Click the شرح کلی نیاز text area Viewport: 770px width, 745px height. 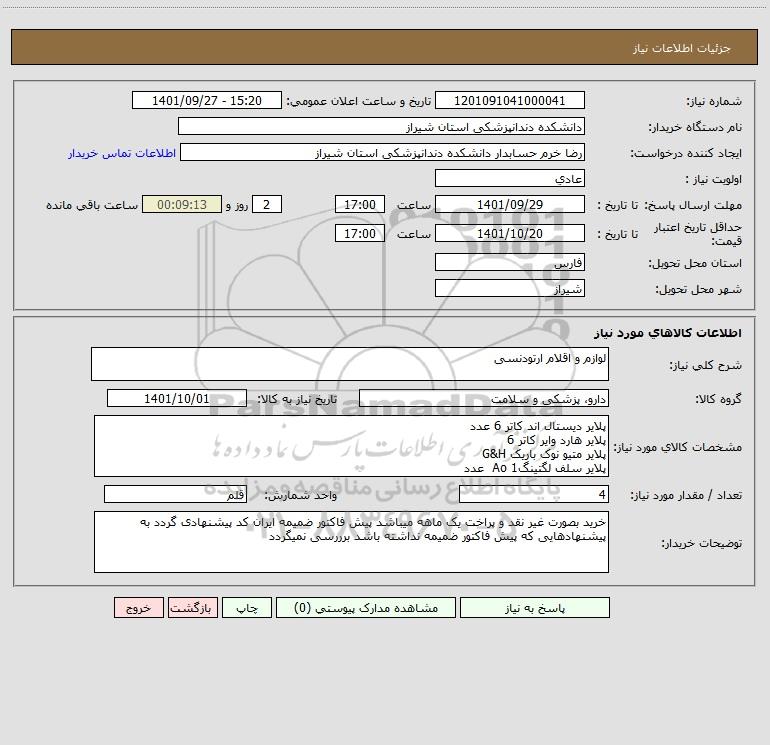pyautogui.click(x=350, y=364)
